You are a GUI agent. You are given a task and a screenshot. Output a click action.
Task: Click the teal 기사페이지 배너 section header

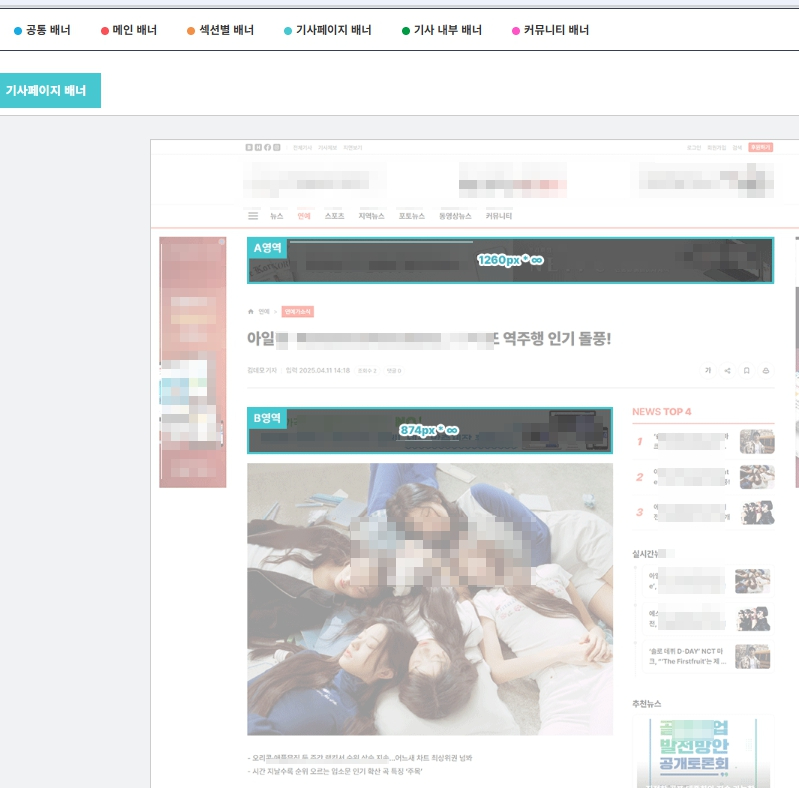click(x=50, y=90)
